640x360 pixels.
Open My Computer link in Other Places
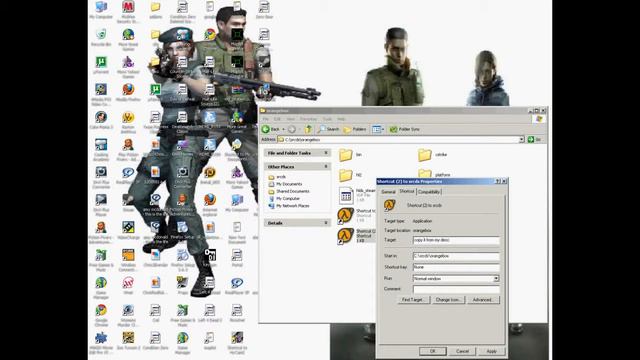tap(288, 199)
